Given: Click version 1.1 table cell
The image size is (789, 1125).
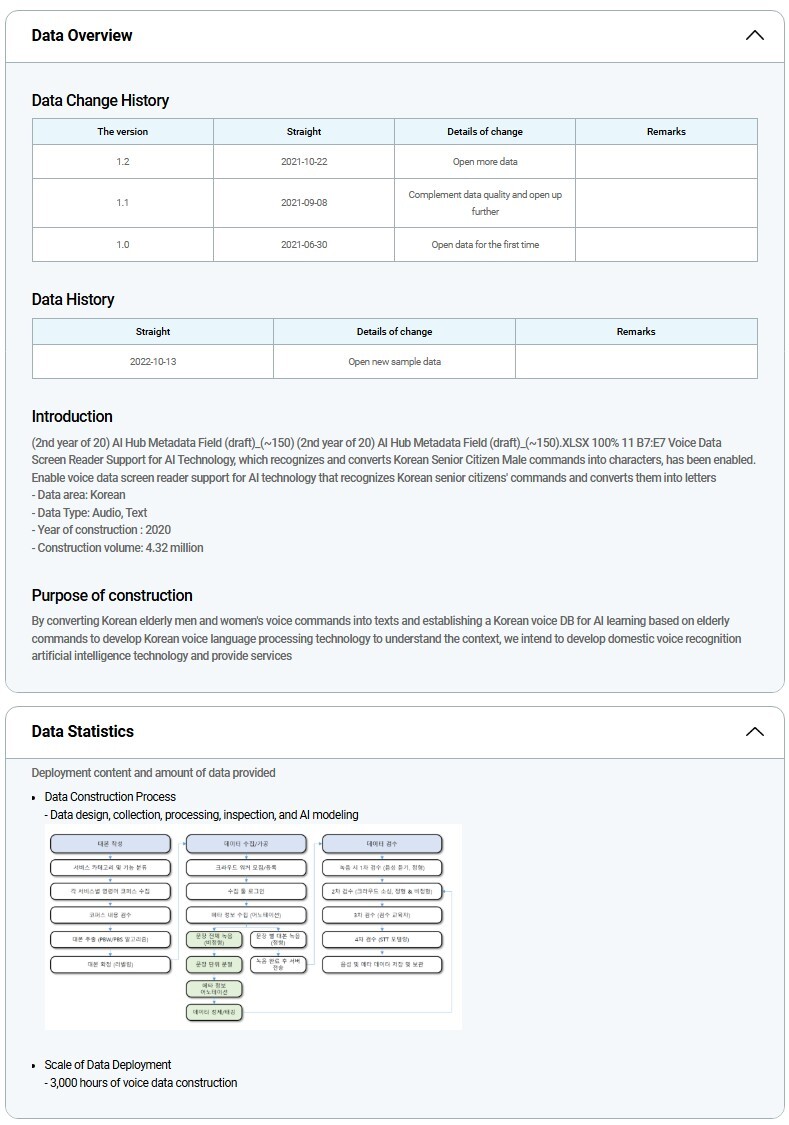Looking at the screenshot, I should tap(122, 203).
